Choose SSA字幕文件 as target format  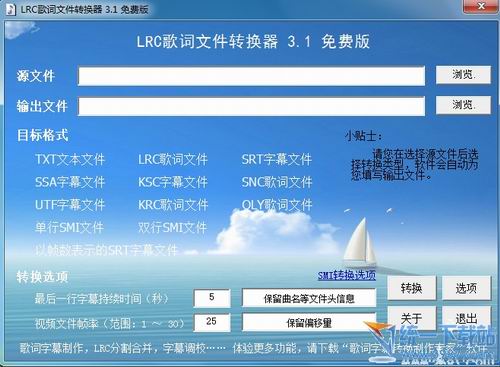(70, 182)
